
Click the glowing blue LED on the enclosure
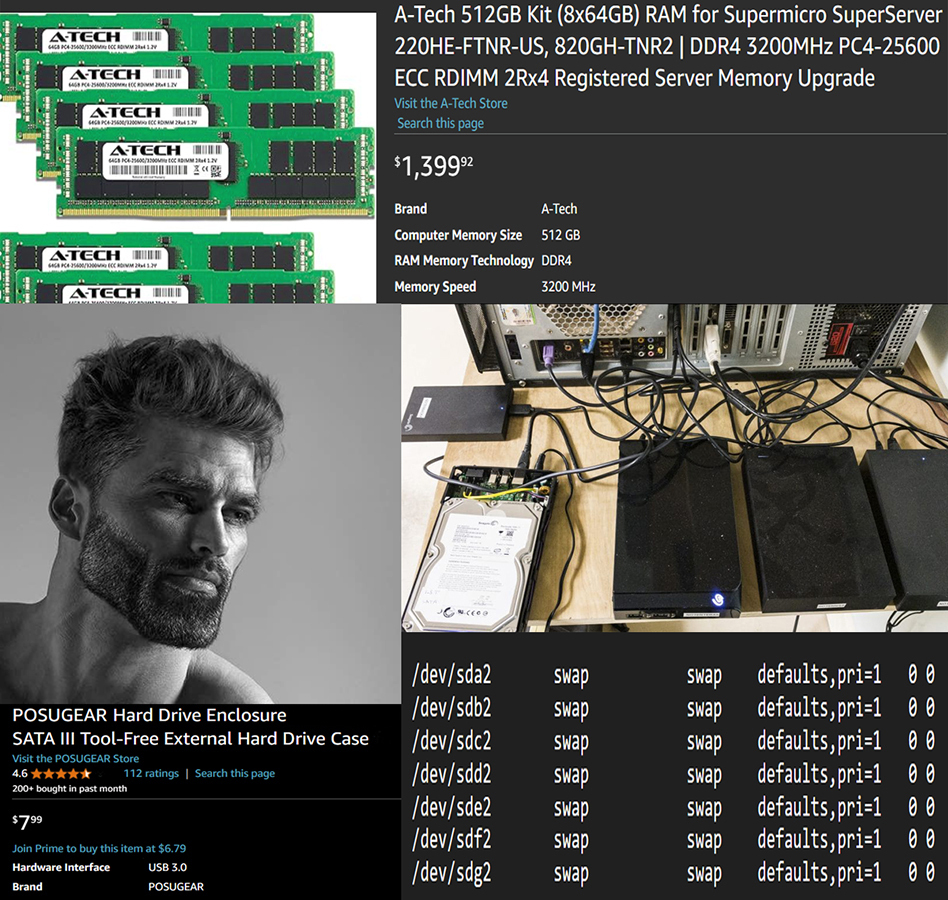tap(717, 598)
